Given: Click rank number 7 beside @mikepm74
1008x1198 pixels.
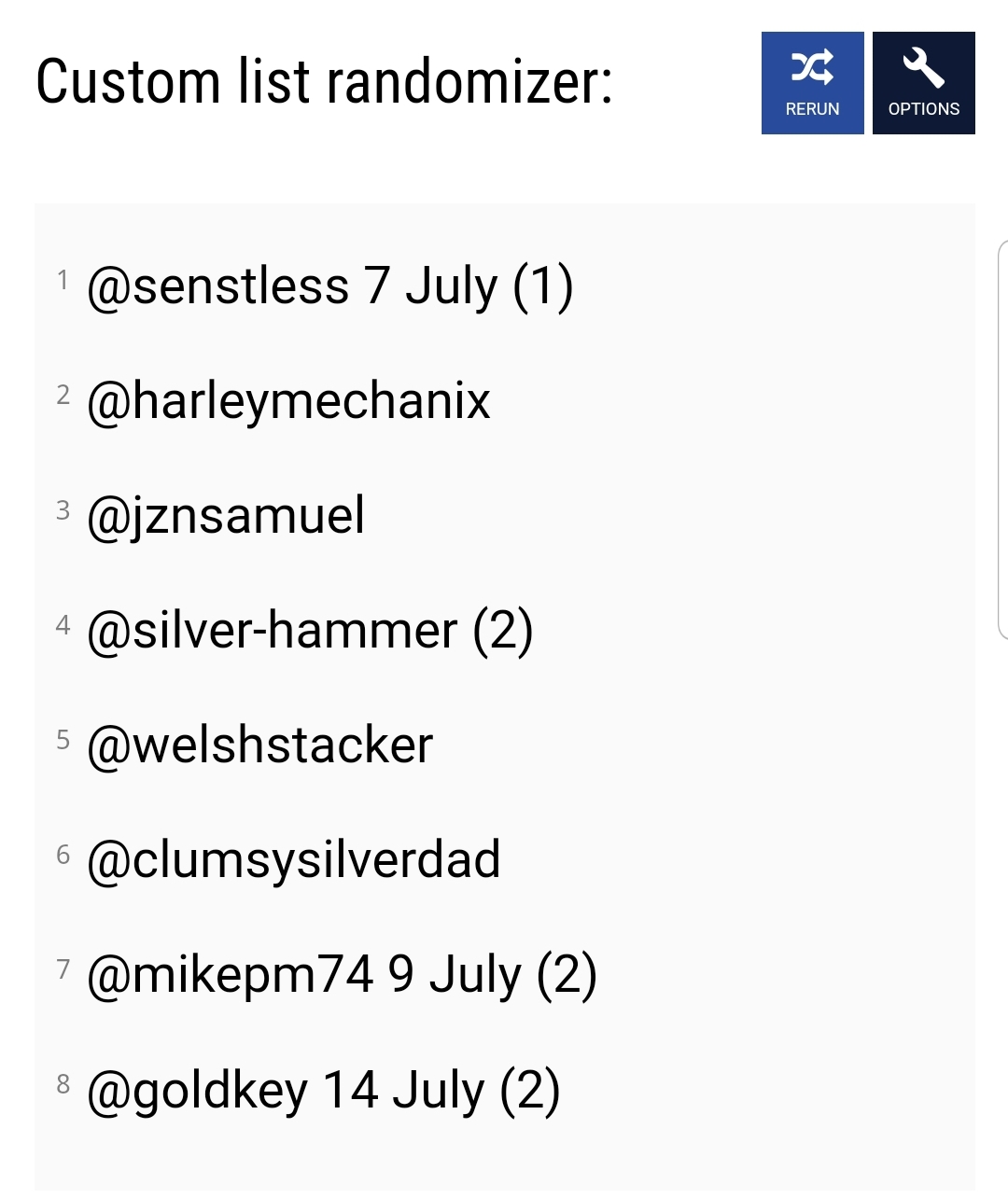Looking at the screenshot, I should tap(63, 968).
